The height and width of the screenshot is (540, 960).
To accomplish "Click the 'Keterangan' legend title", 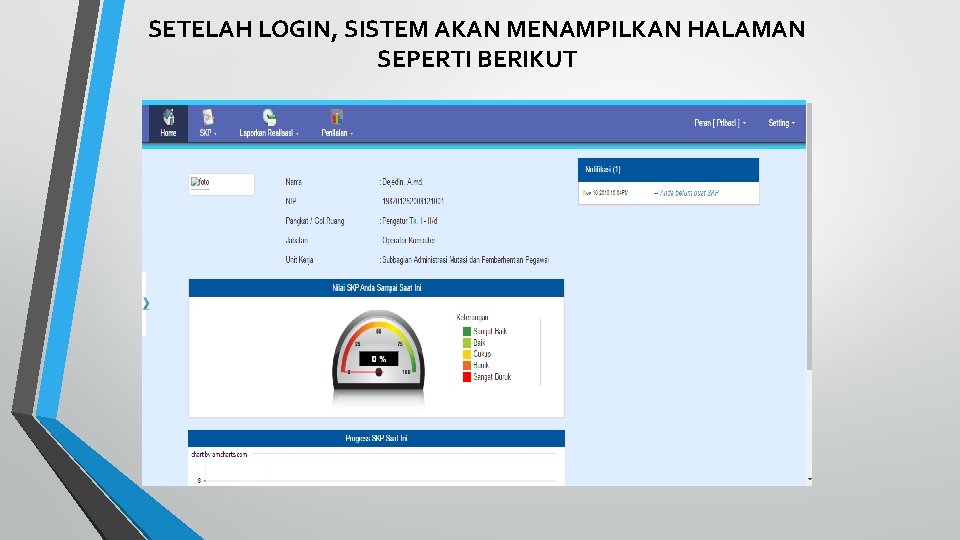I will click(472, 318).
